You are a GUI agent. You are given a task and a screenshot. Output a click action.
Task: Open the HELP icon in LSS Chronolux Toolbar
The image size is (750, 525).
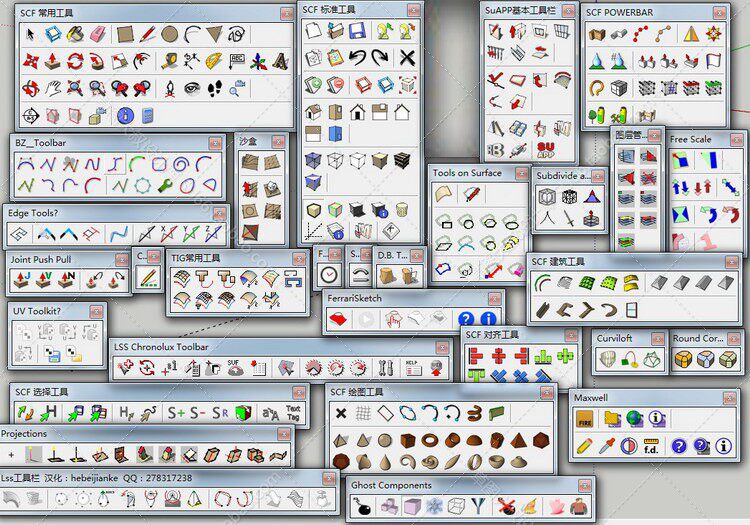click(413, 368)
